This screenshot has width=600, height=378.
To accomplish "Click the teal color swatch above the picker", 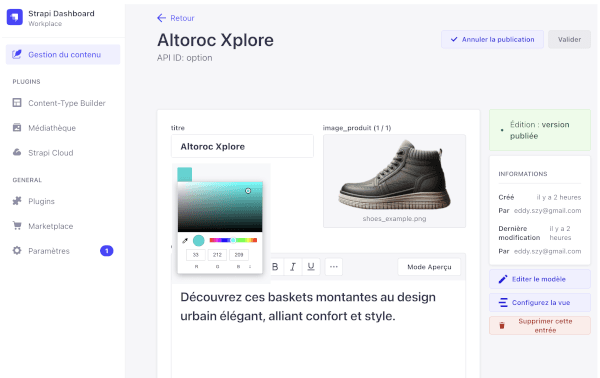I will click(185, 174).
